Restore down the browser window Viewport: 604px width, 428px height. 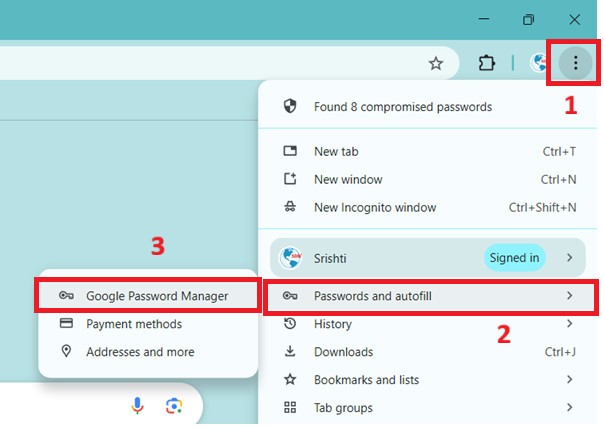click(x=528, y=19)
